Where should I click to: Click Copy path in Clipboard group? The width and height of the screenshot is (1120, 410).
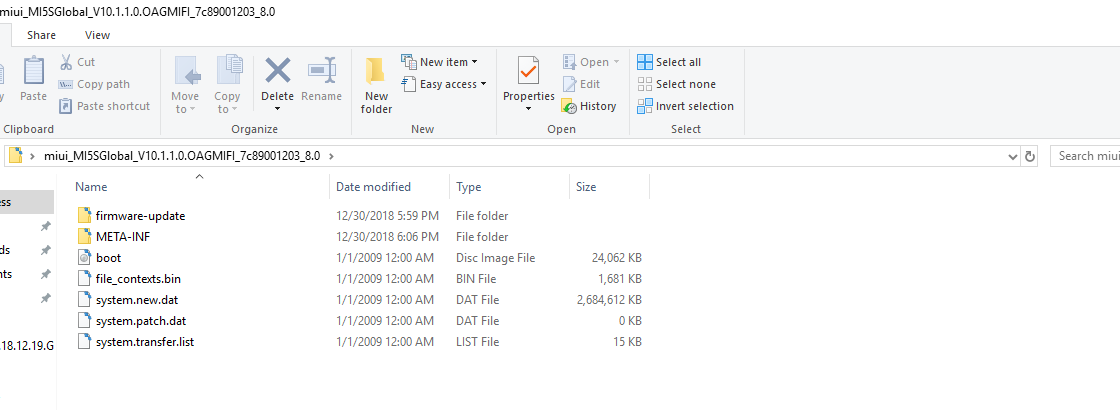[x=94, y=84]
